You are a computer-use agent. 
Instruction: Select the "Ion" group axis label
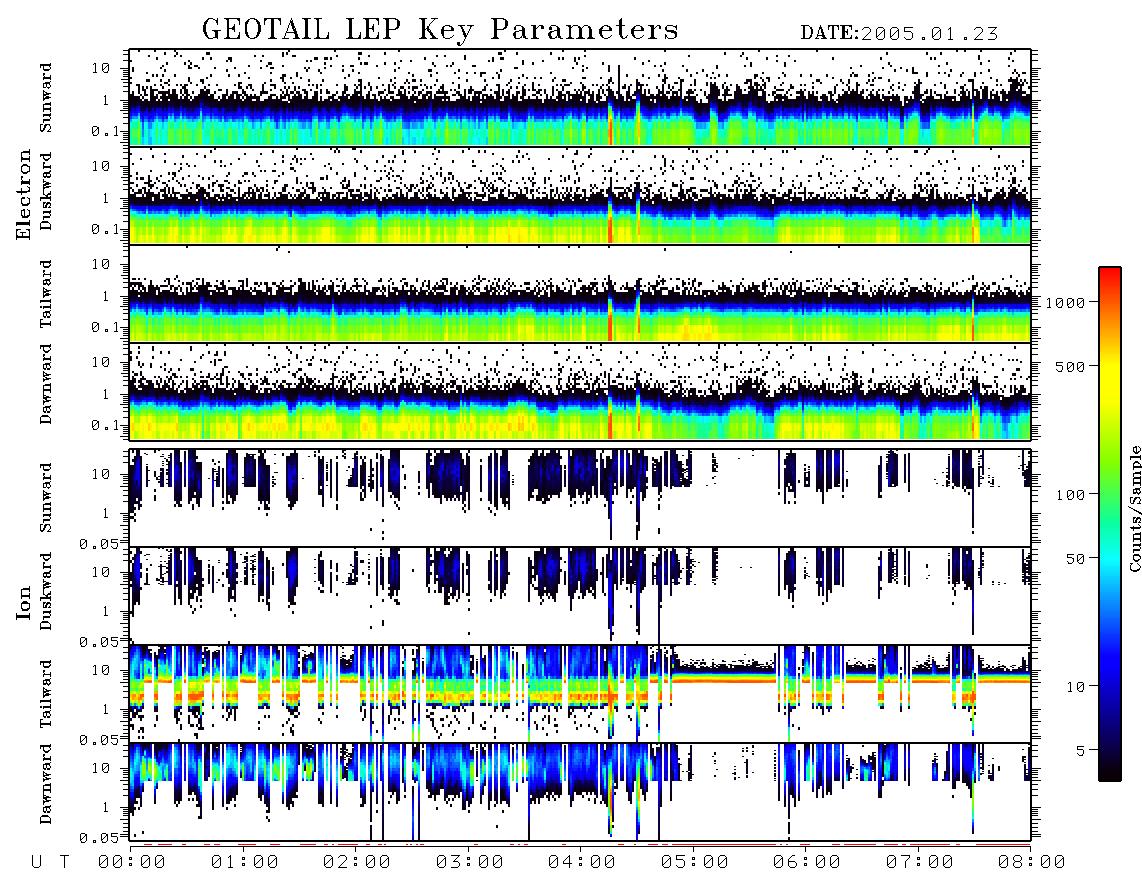coord(24,602)
